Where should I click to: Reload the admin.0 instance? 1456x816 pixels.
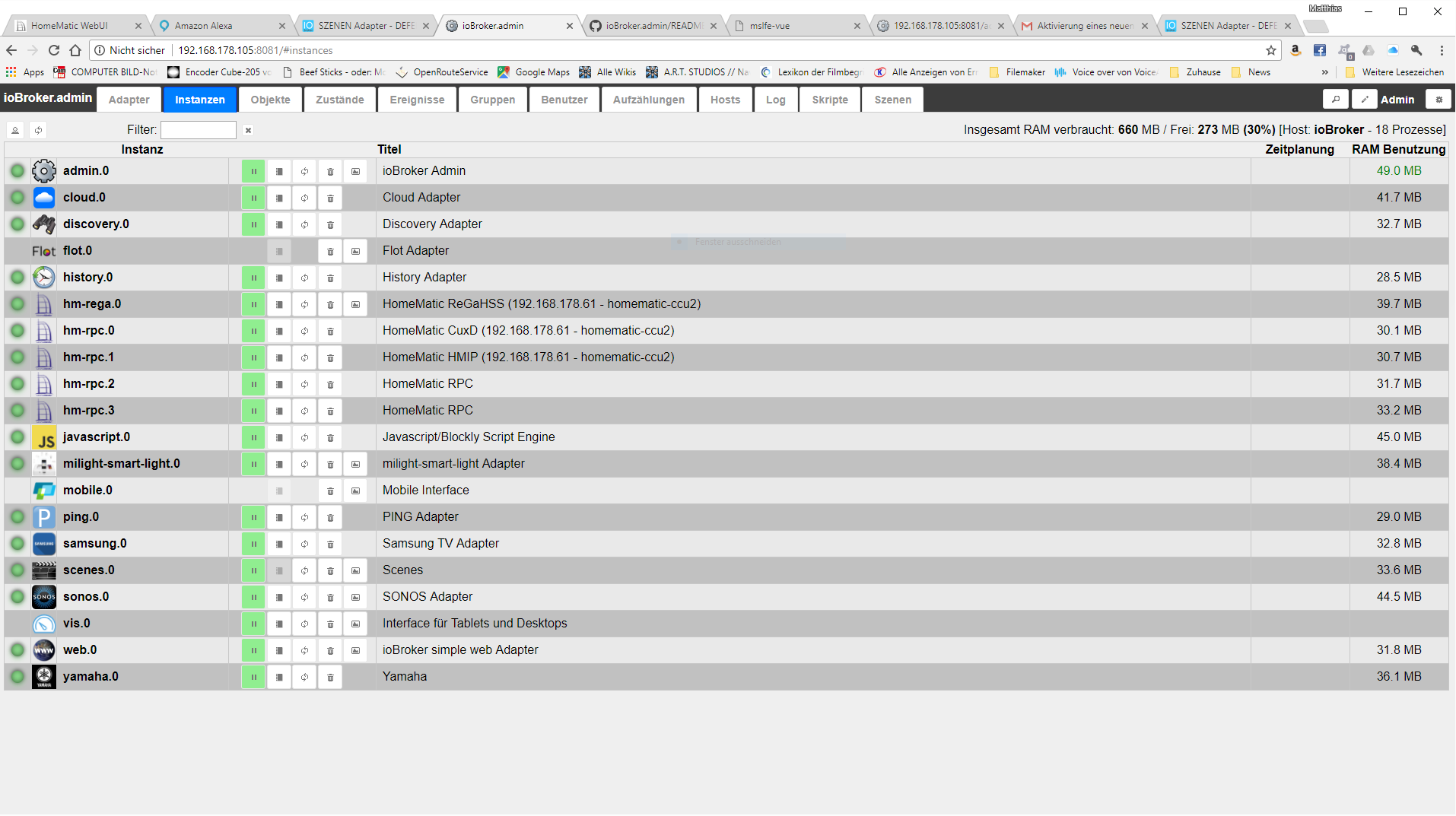[x=304, y=171]
